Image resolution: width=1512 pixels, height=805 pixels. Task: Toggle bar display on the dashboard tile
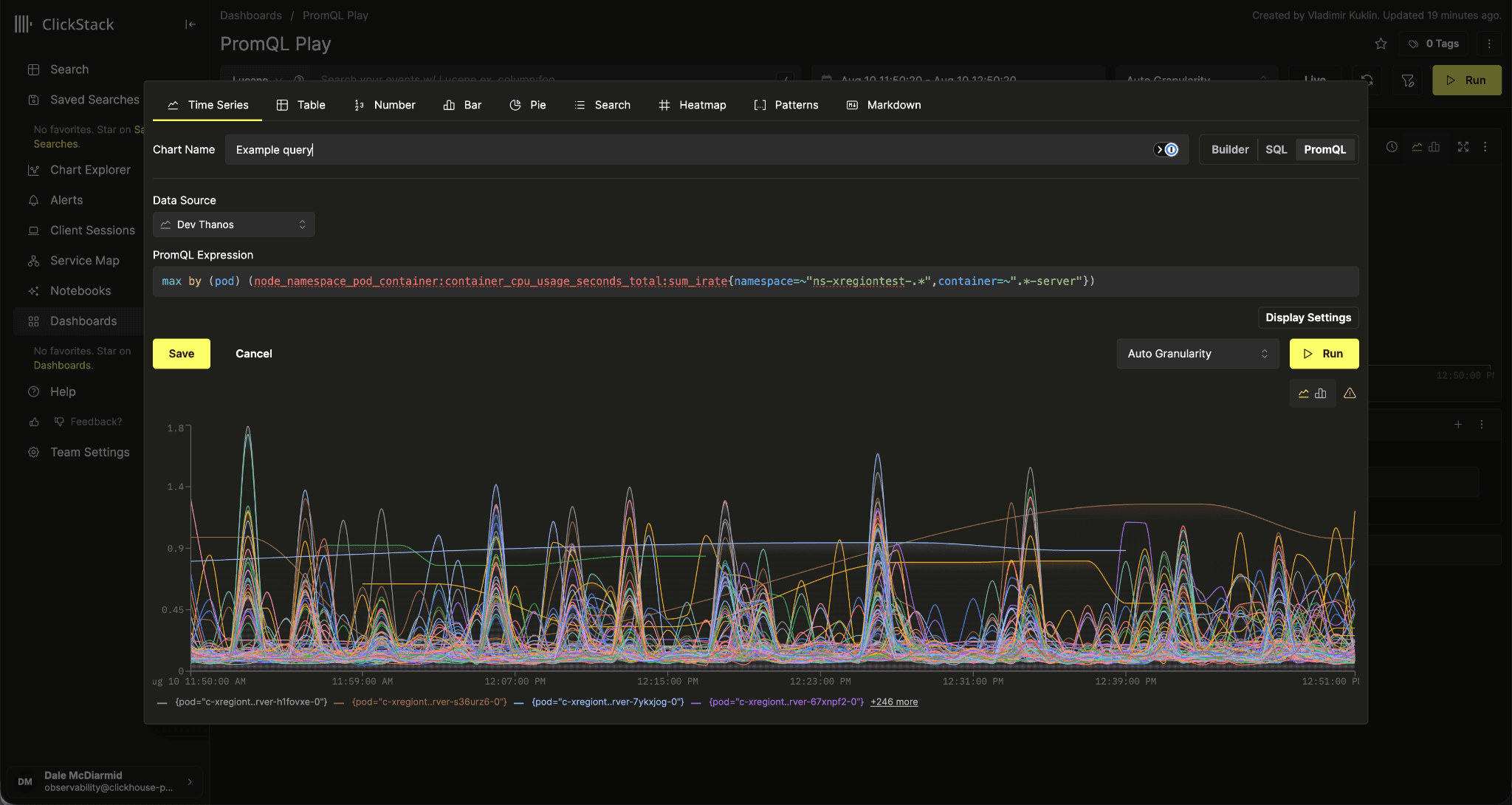[x=1434, y=147]
